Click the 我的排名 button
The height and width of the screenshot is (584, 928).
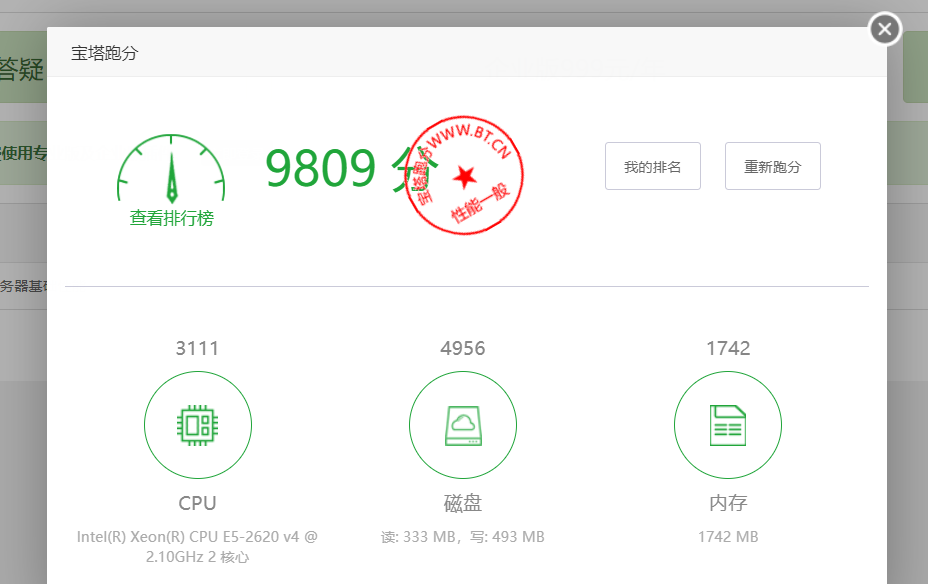pos(653,166)
